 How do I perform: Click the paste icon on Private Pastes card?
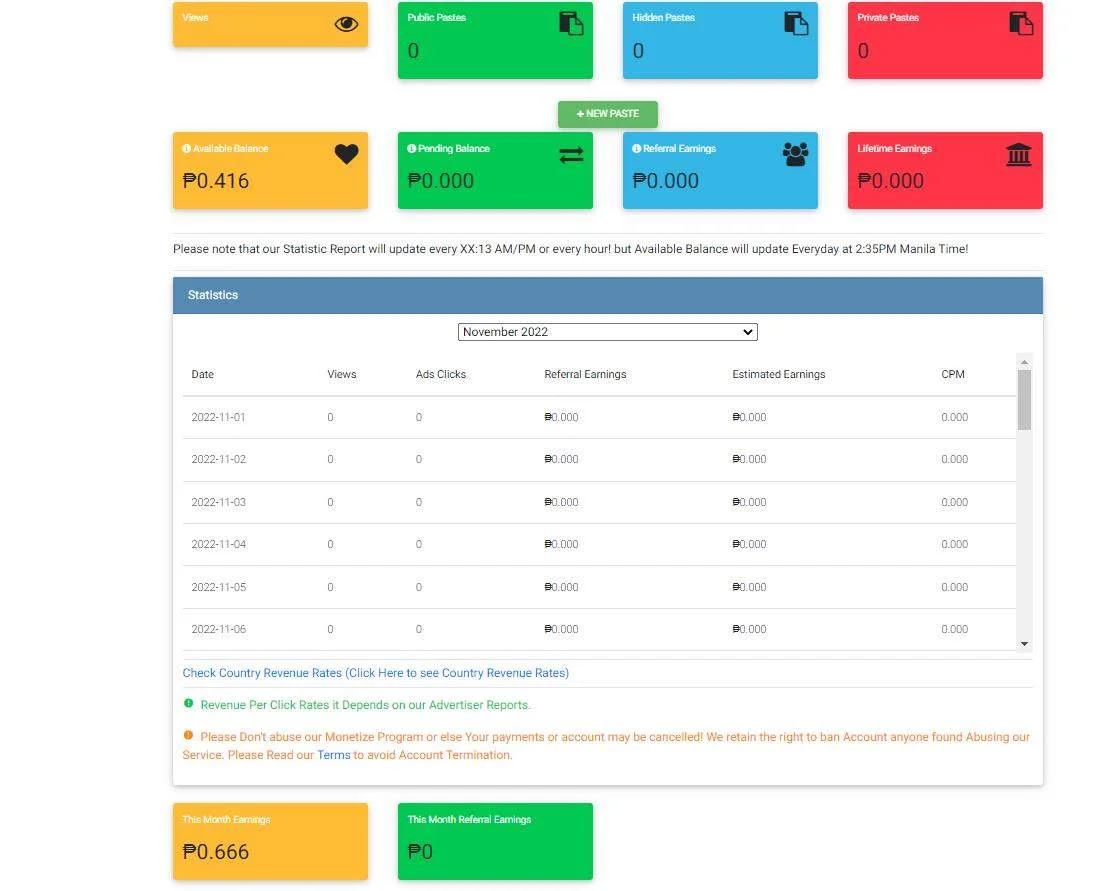[1021, 23]
